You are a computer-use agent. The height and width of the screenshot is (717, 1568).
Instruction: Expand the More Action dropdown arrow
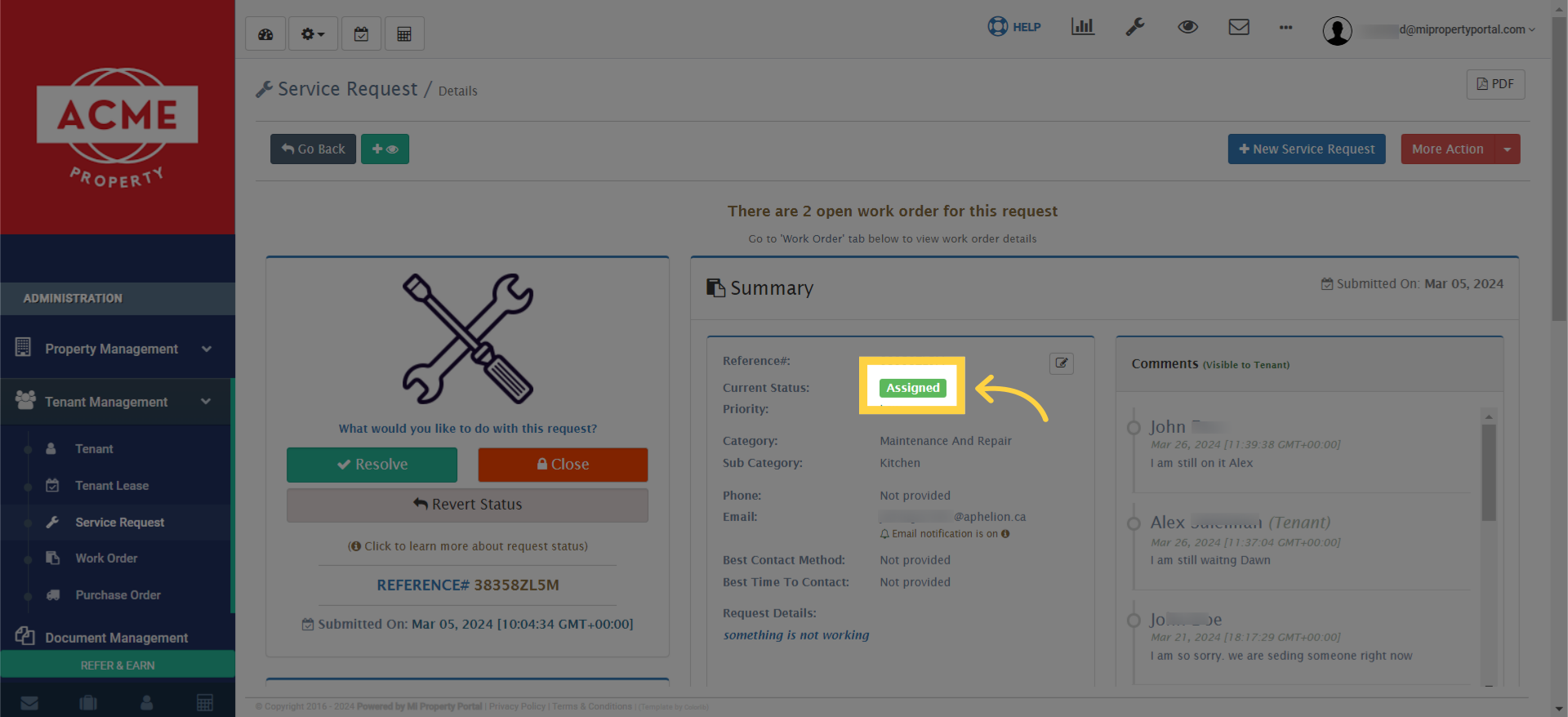(1508, 149)
